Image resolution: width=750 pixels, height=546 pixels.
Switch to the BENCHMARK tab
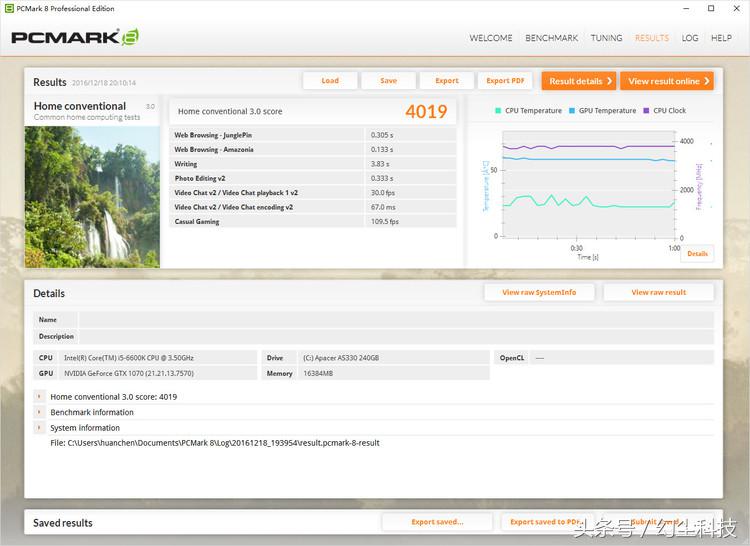point(551,38)
